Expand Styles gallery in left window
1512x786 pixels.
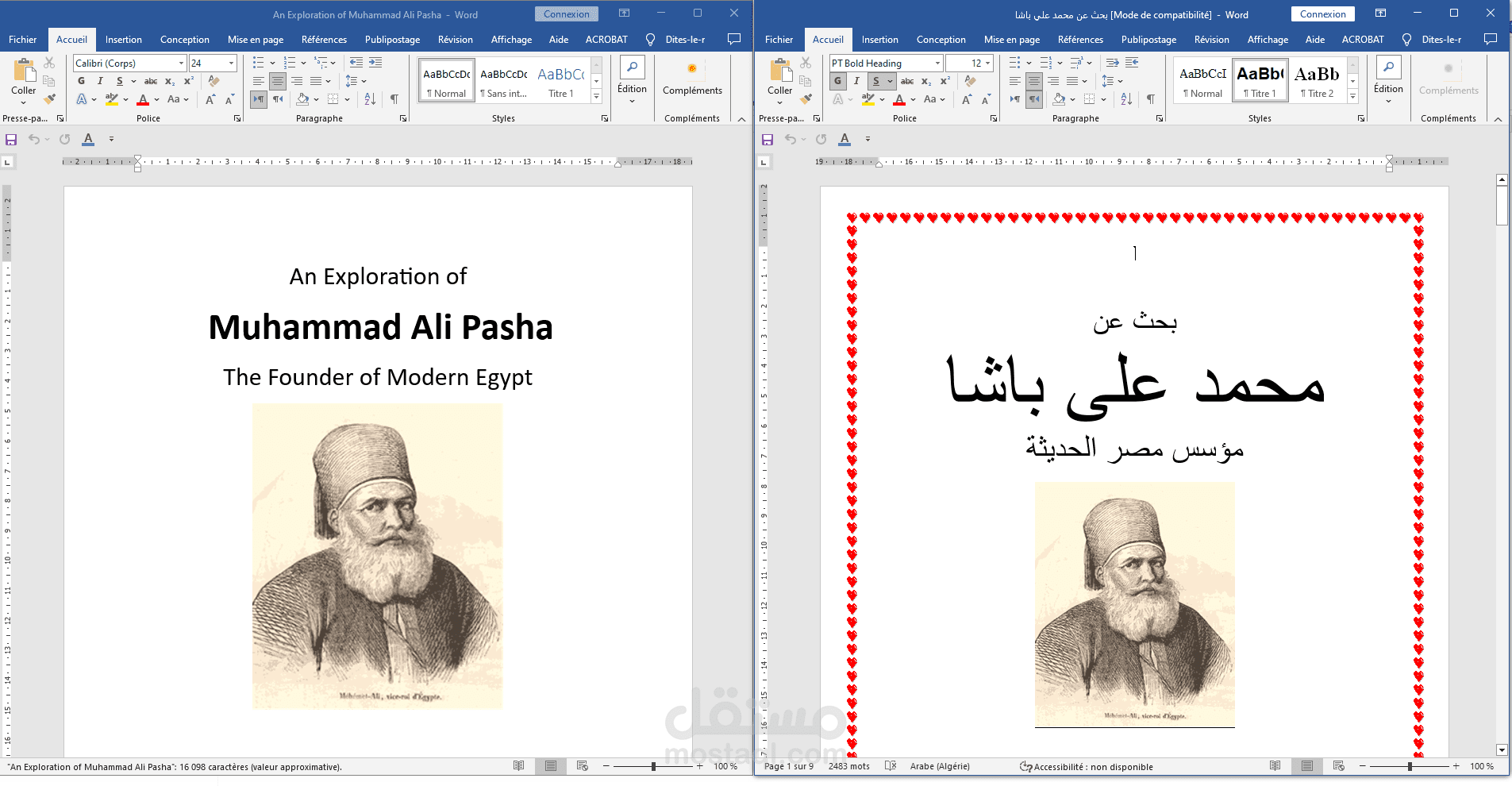pyautogui.click(x=597, y=96)
